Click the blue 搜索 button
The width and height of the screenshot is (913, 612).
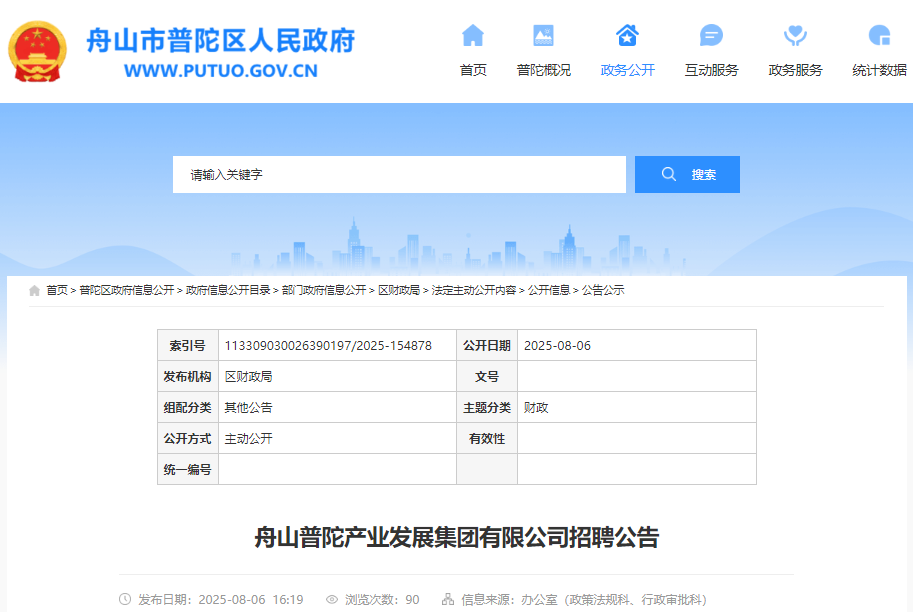pyautogui.click(x=687, y=174)
